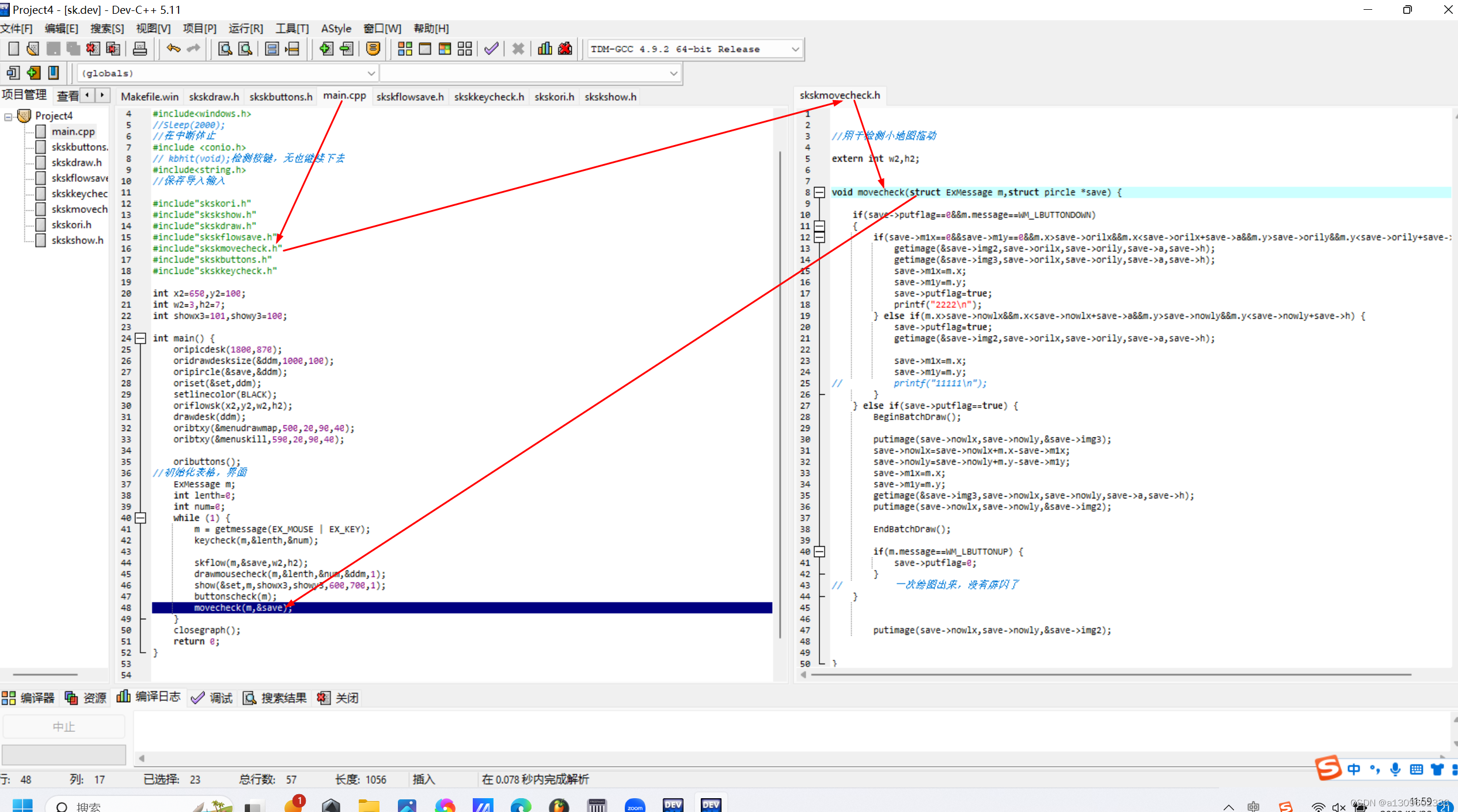Fold the movecheck function at line 8

[x=819, y=192]
